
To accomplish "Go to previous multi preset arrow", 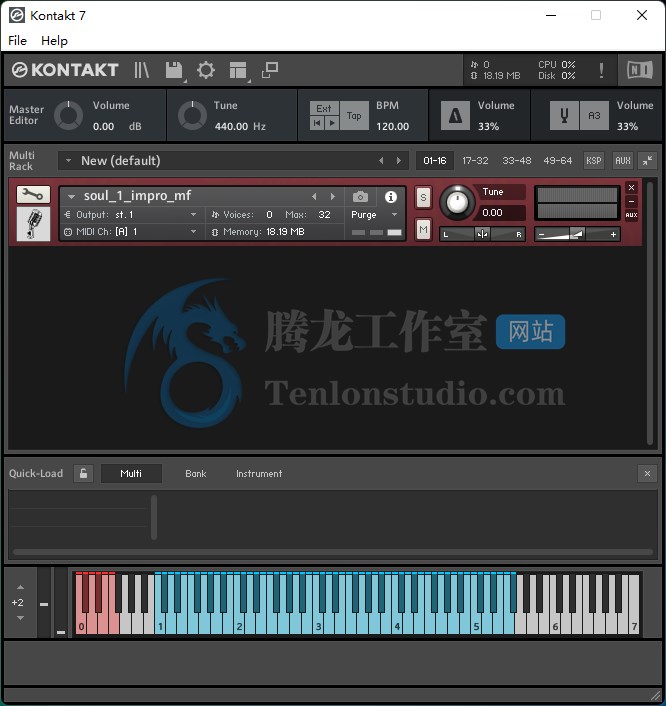I will (x=381, y=161).
